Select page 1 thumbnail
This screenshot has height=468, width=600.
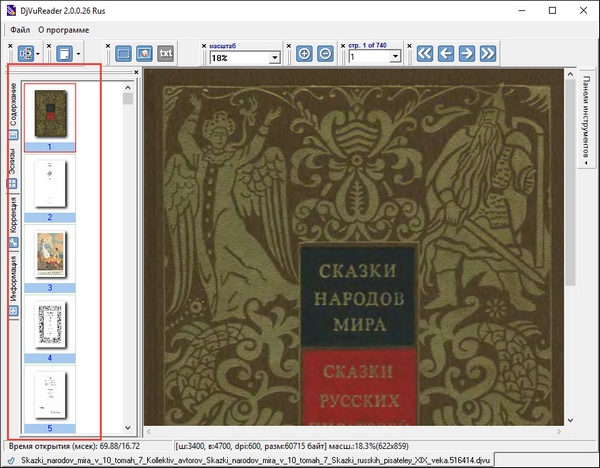pos(50,117)
